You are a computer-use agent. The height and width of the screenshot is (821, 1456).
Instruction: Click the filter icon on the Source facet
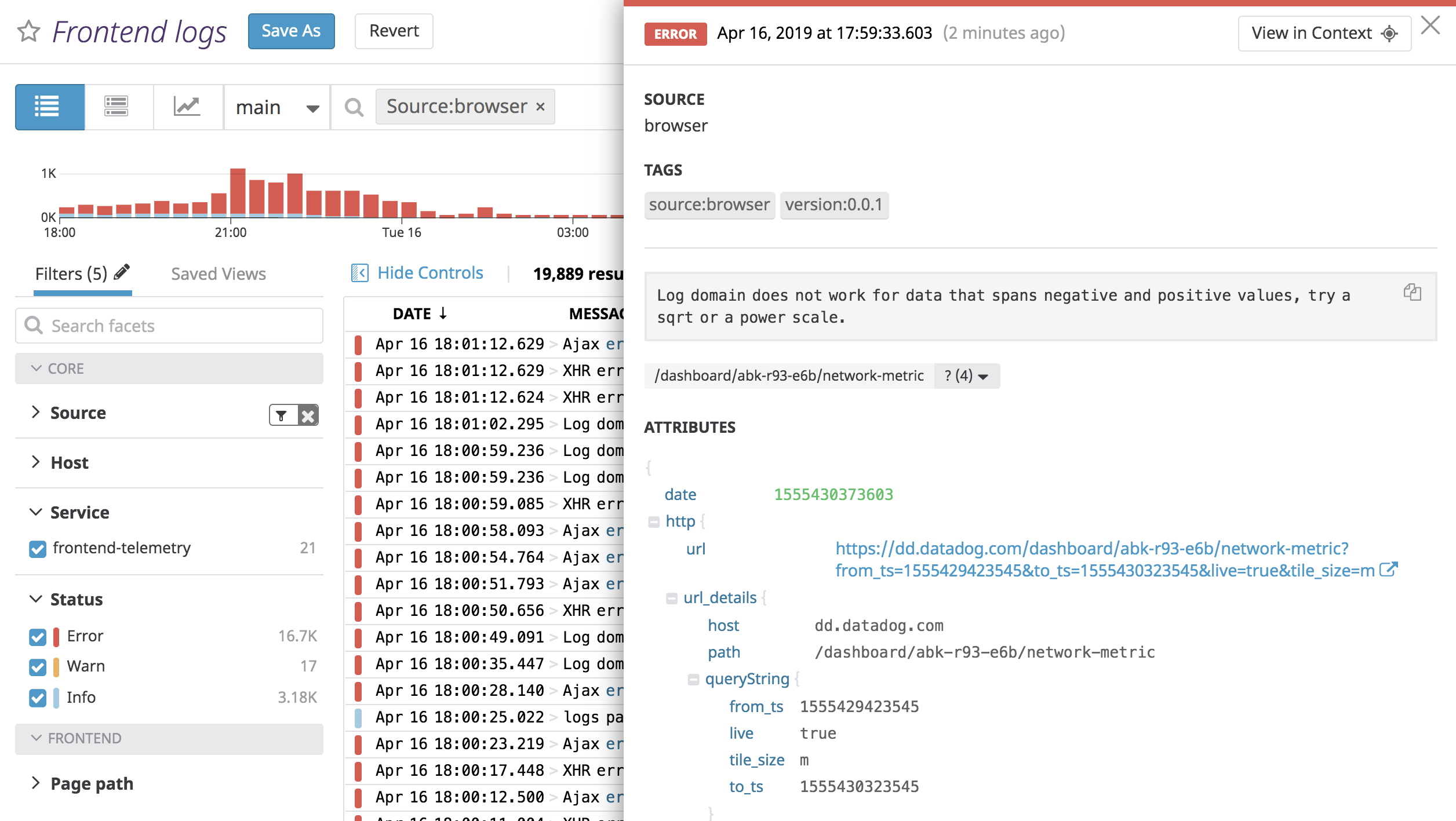click(x=281, y=415)
